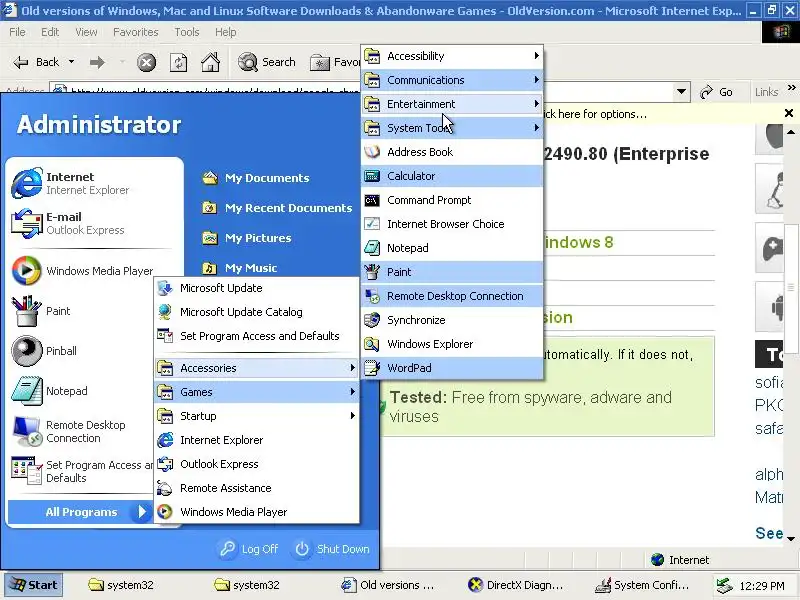Click the Notepad icon in the Accessories submenu
The width and height of the screenshot is (800, 600).
tap(372, 248)
